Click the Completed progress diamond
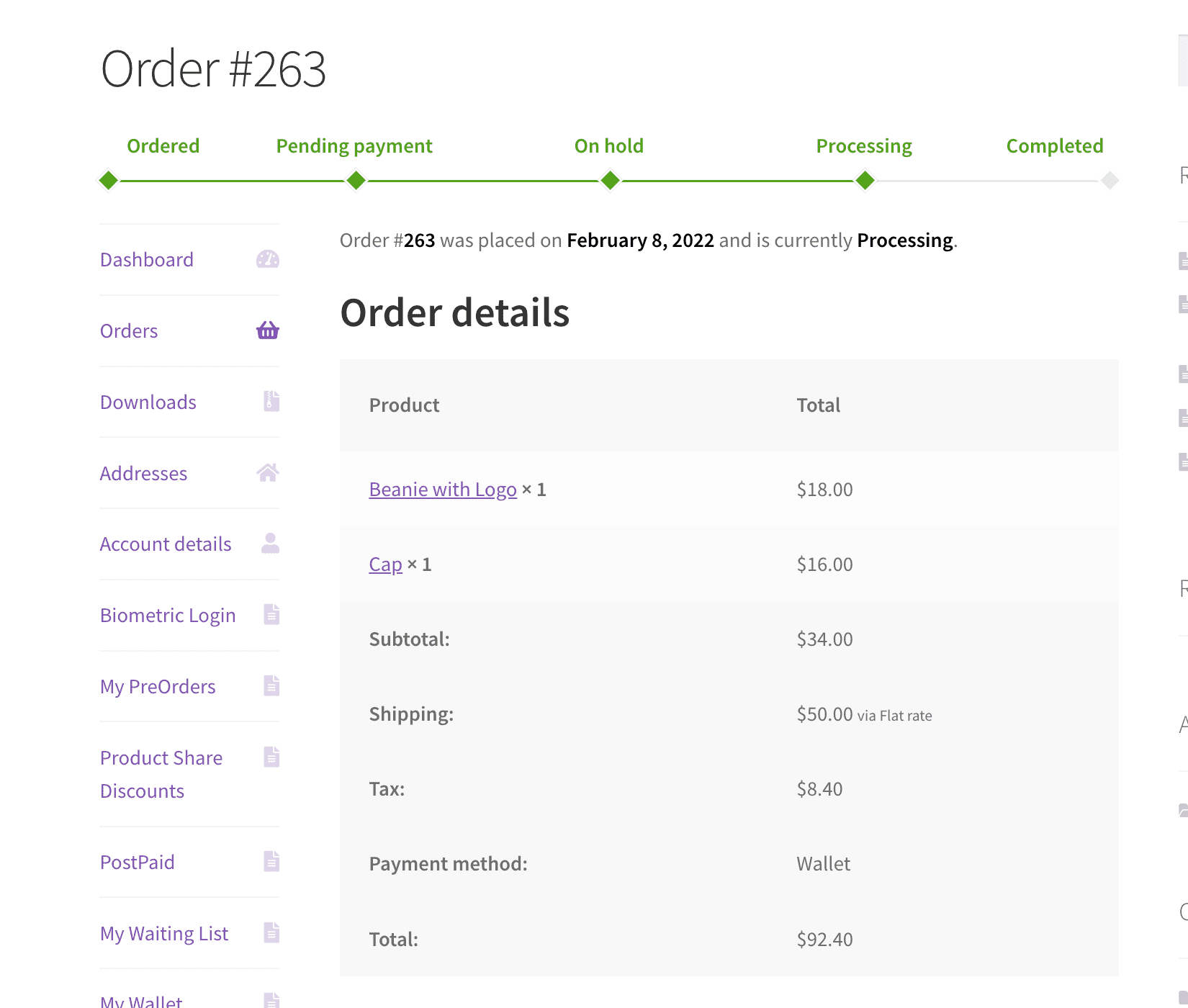The width and height of the screenshot is (1188, 1008). pos(1110,180)
